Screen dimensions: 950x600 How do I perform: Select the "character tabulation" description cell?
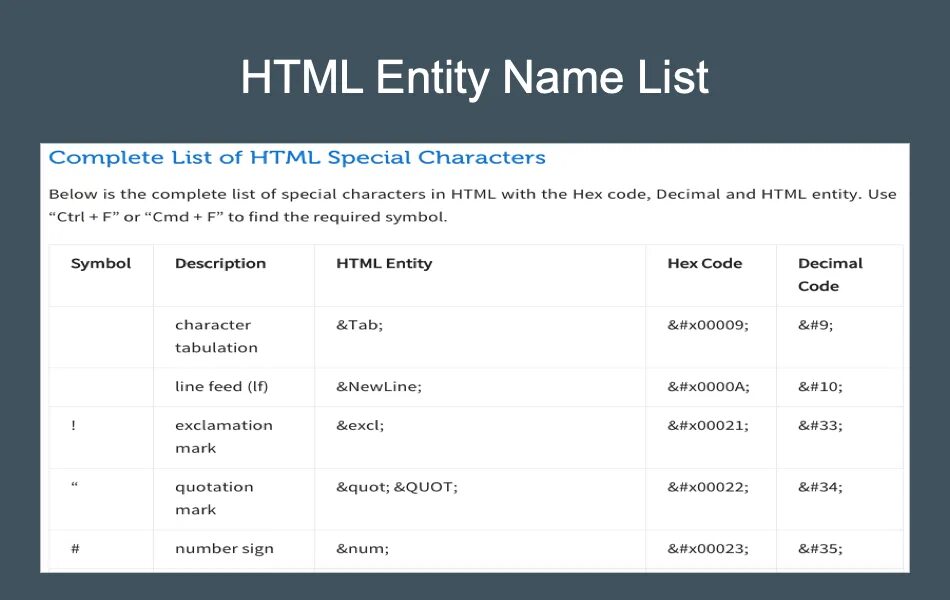click(x=216, y=336)
